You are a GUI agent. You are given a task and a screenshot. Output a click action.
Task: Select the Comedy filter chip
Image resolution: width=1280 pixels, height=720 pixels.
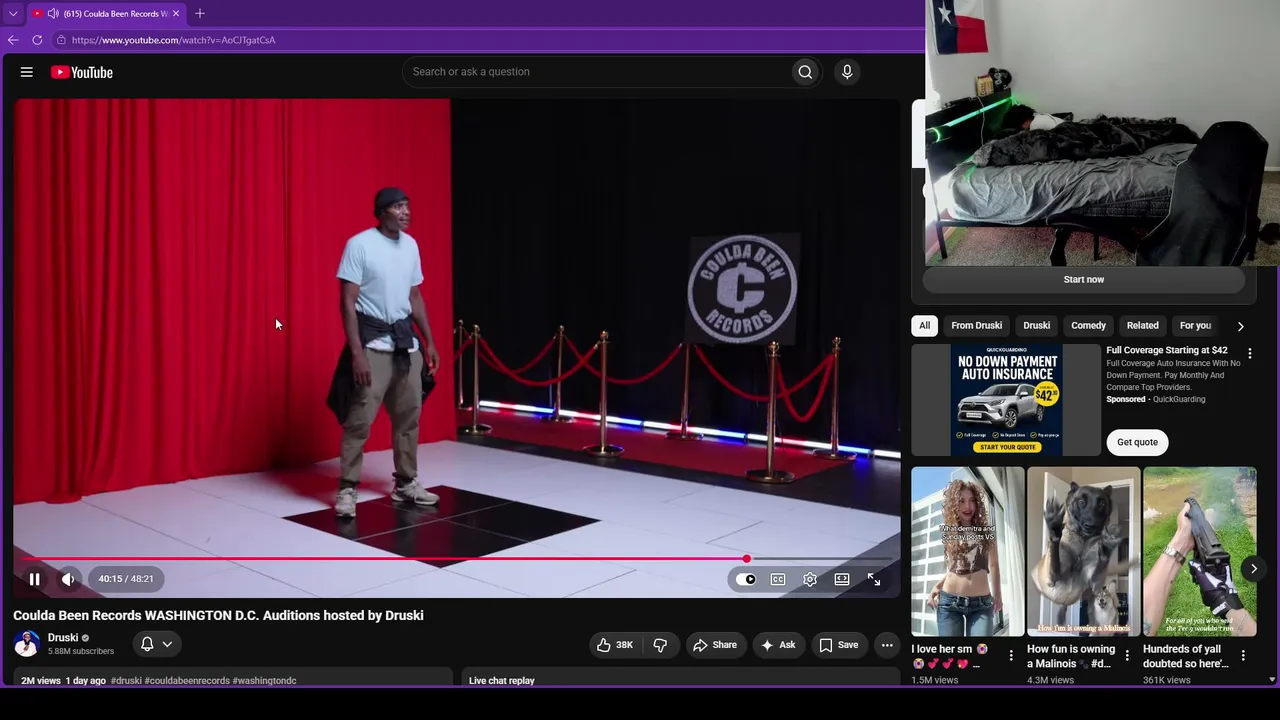1088,325
